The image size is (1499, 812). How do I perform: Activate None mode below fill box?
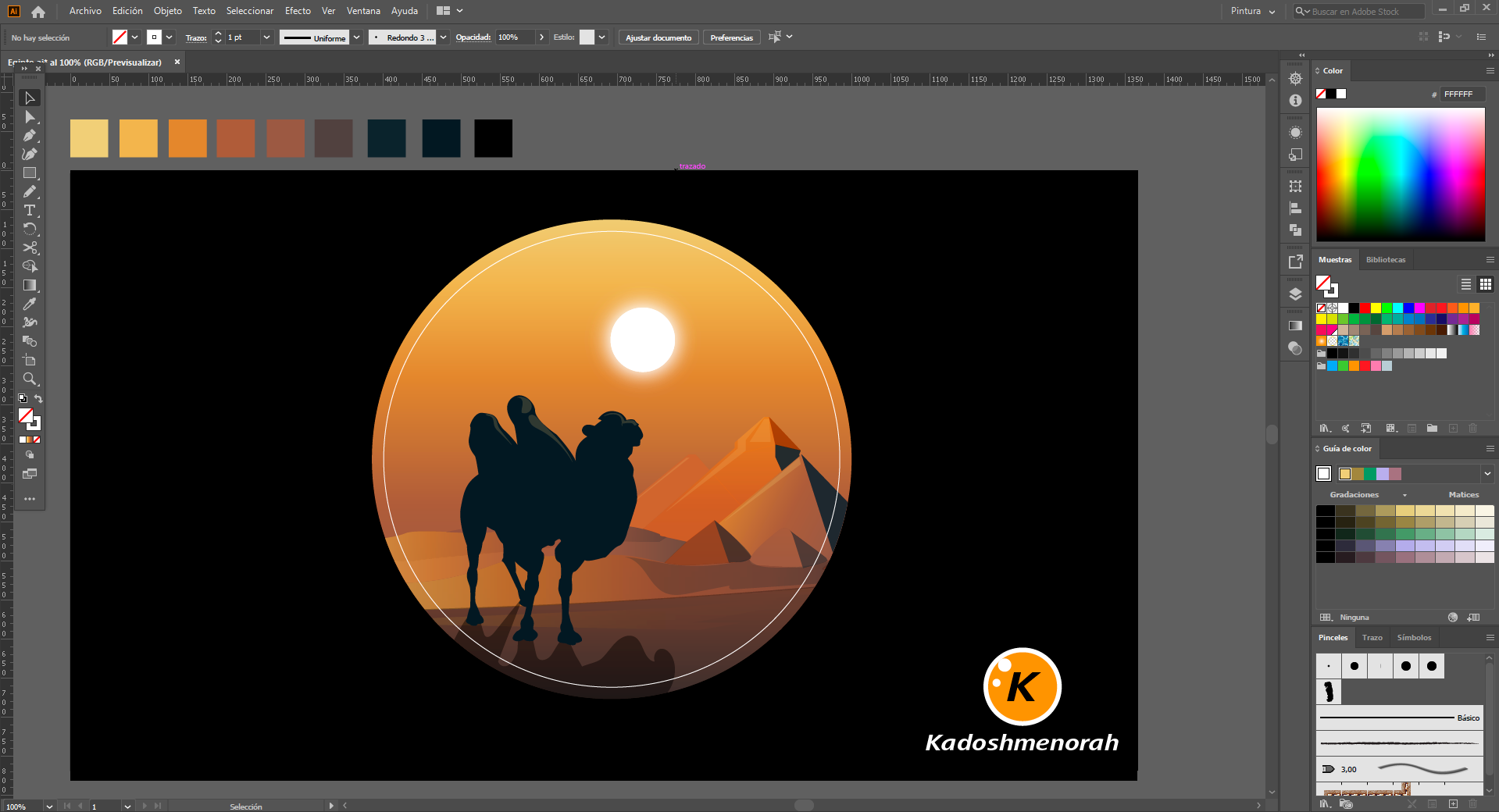[x=37, y=440]
